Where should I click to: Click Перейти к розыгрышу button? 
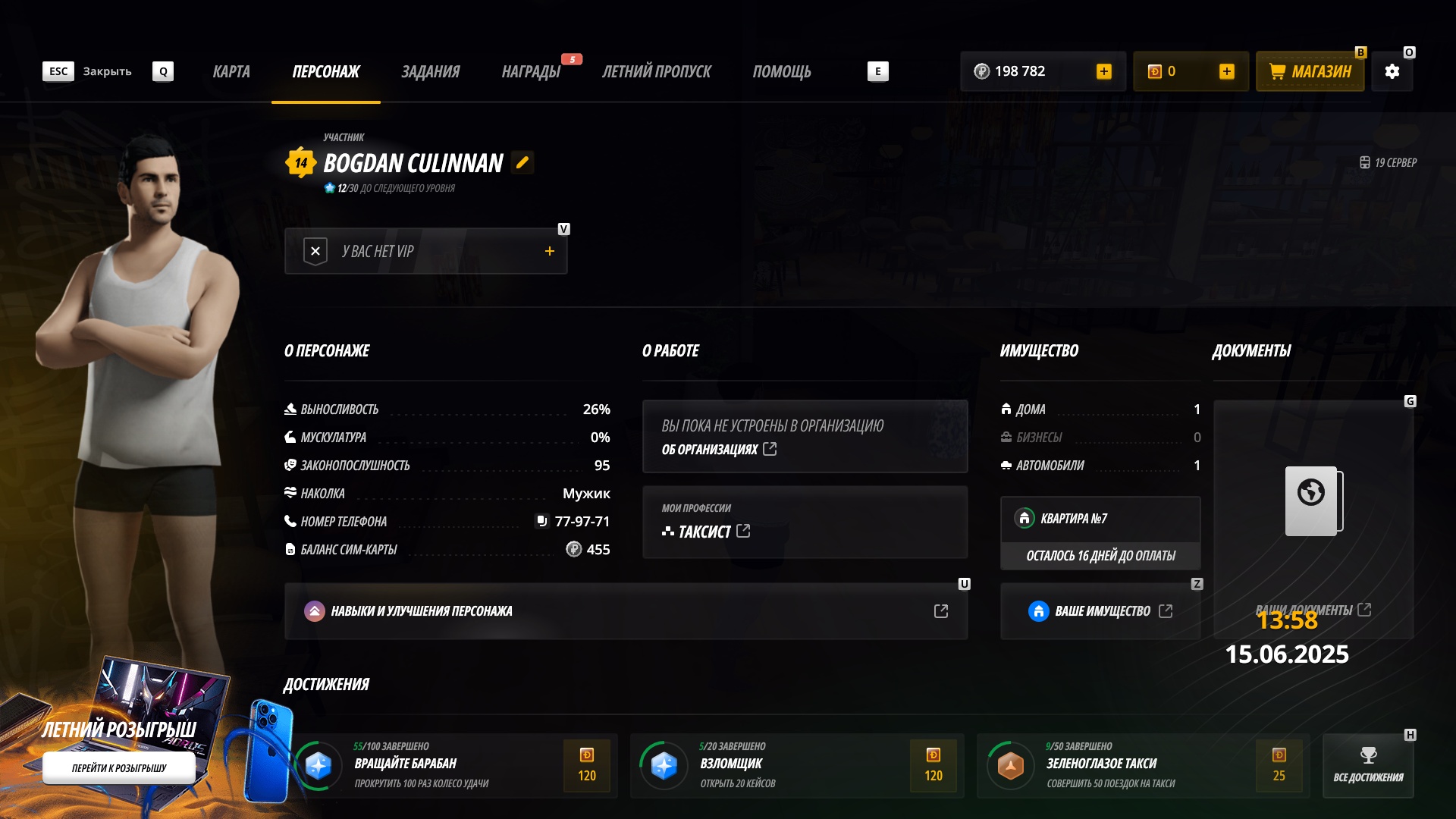pos(119,767)
